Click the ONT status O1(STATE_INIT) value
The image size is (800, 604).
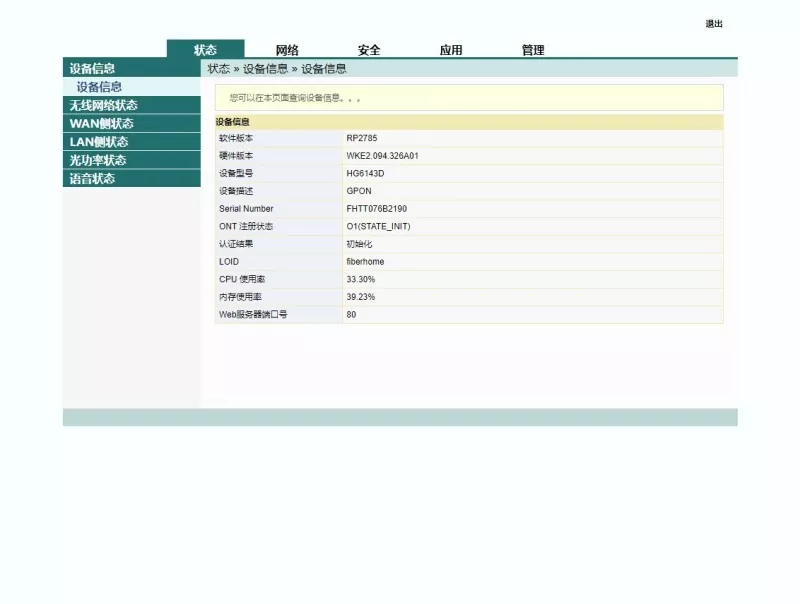click(378, 226)
